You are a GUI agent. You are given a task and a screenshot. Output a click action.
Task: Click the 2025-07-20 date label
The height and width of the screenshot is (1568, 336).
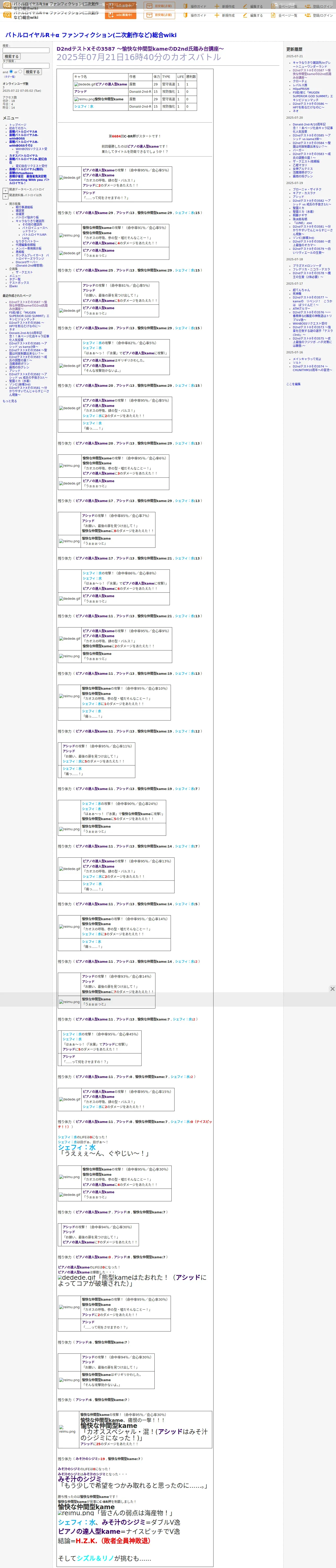tap(295, 118)
